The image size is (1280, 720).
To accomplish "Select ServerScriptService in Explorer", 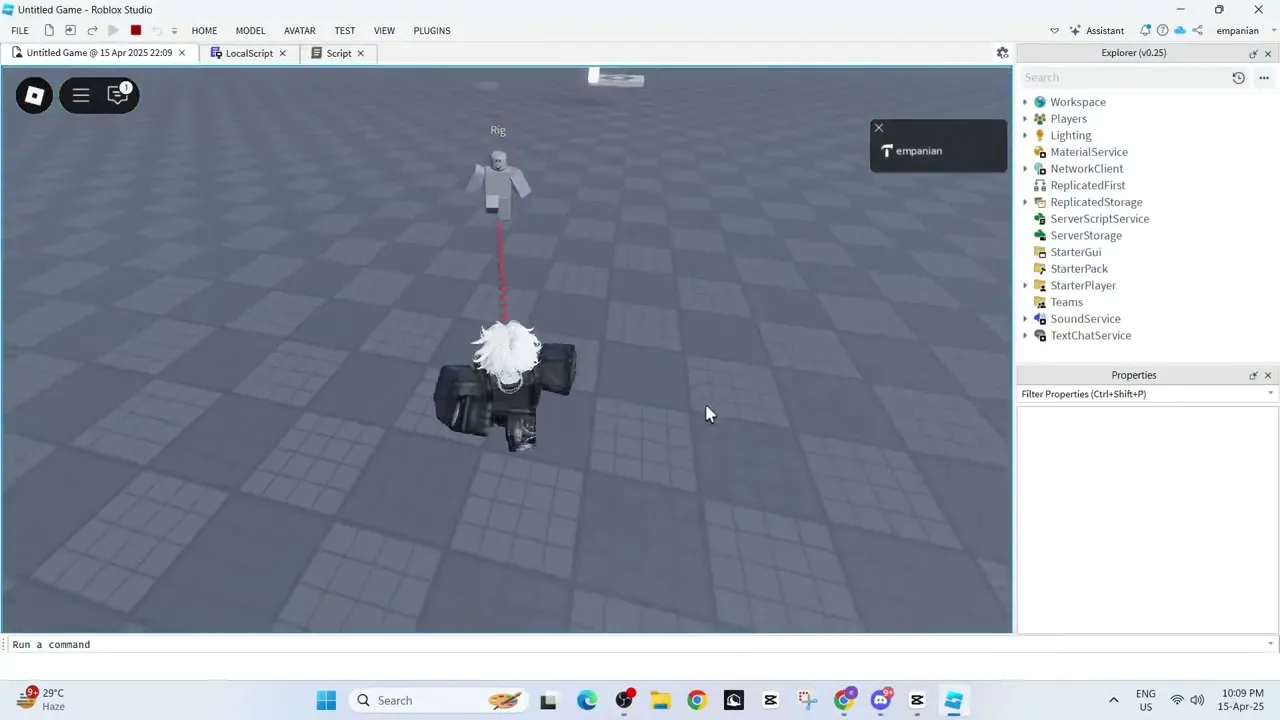I will [x=1099, y=219].
